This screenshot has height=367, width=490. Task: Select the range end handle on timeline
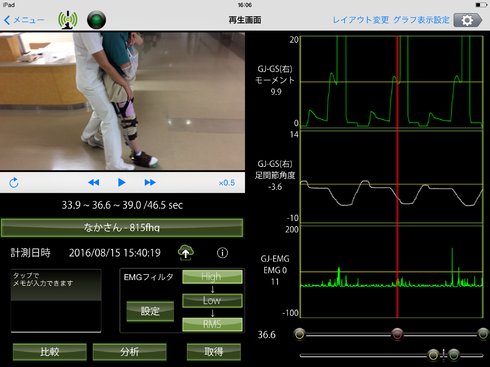click(483, 334)
